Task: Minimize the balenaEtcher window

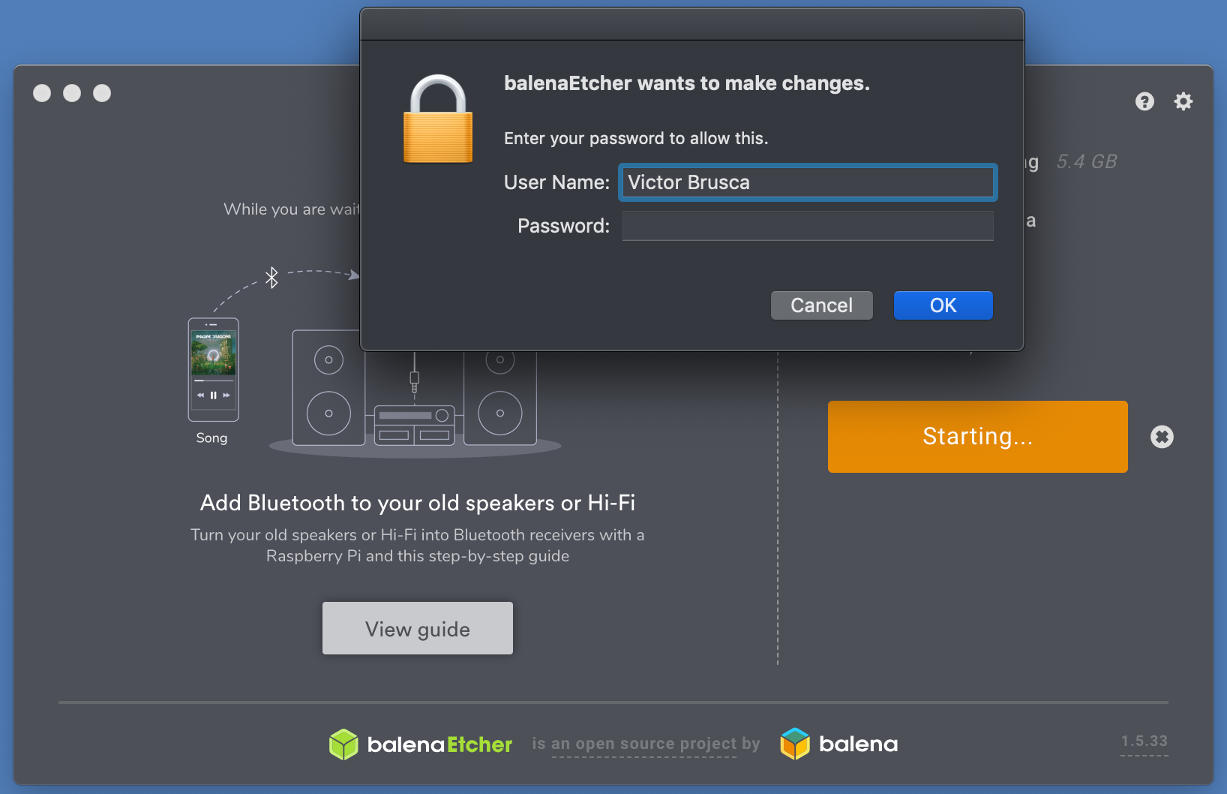Action: [x=72, y=93]
